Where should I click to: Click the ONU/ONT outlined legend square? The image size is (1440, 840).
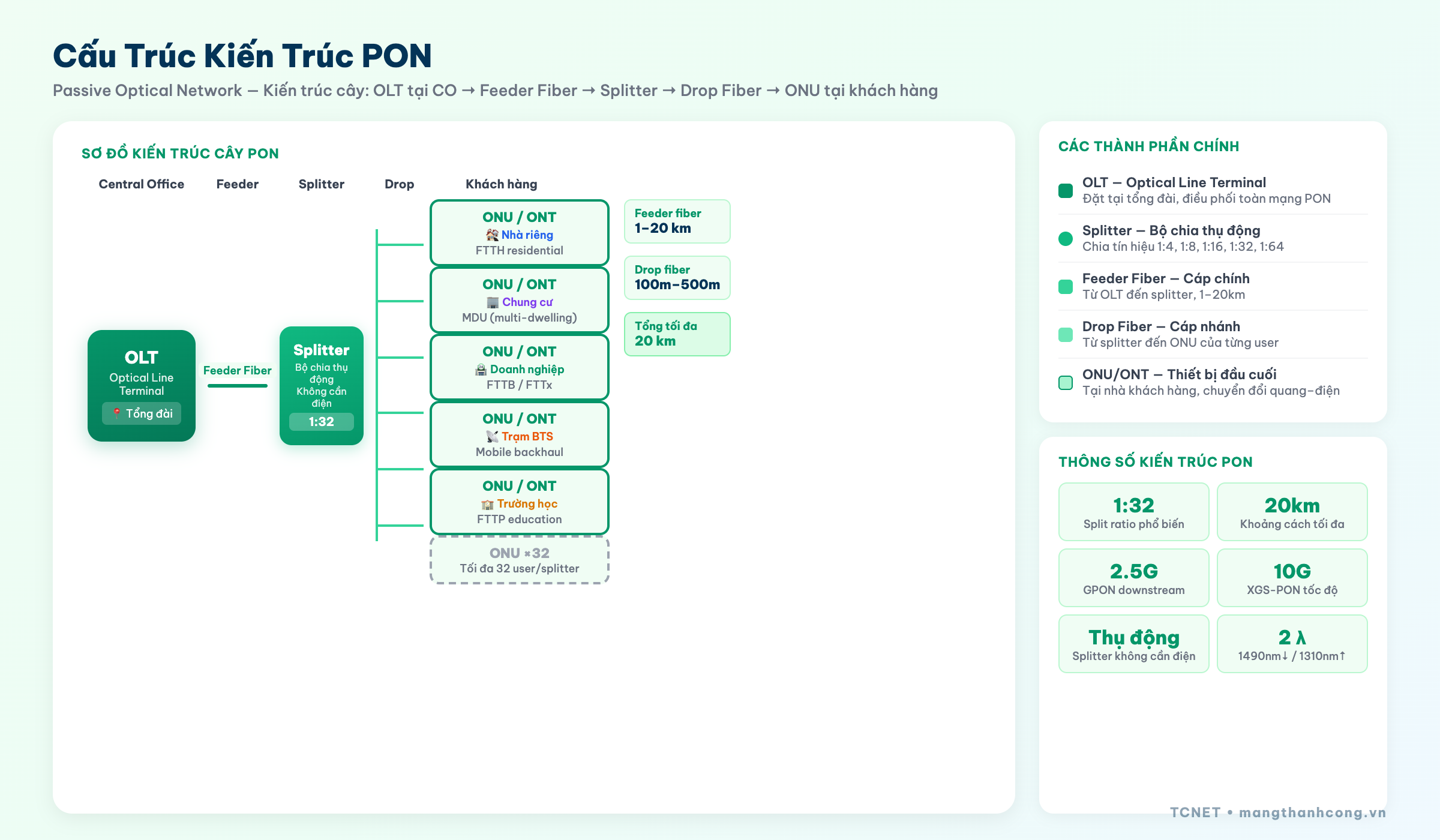1066,382
